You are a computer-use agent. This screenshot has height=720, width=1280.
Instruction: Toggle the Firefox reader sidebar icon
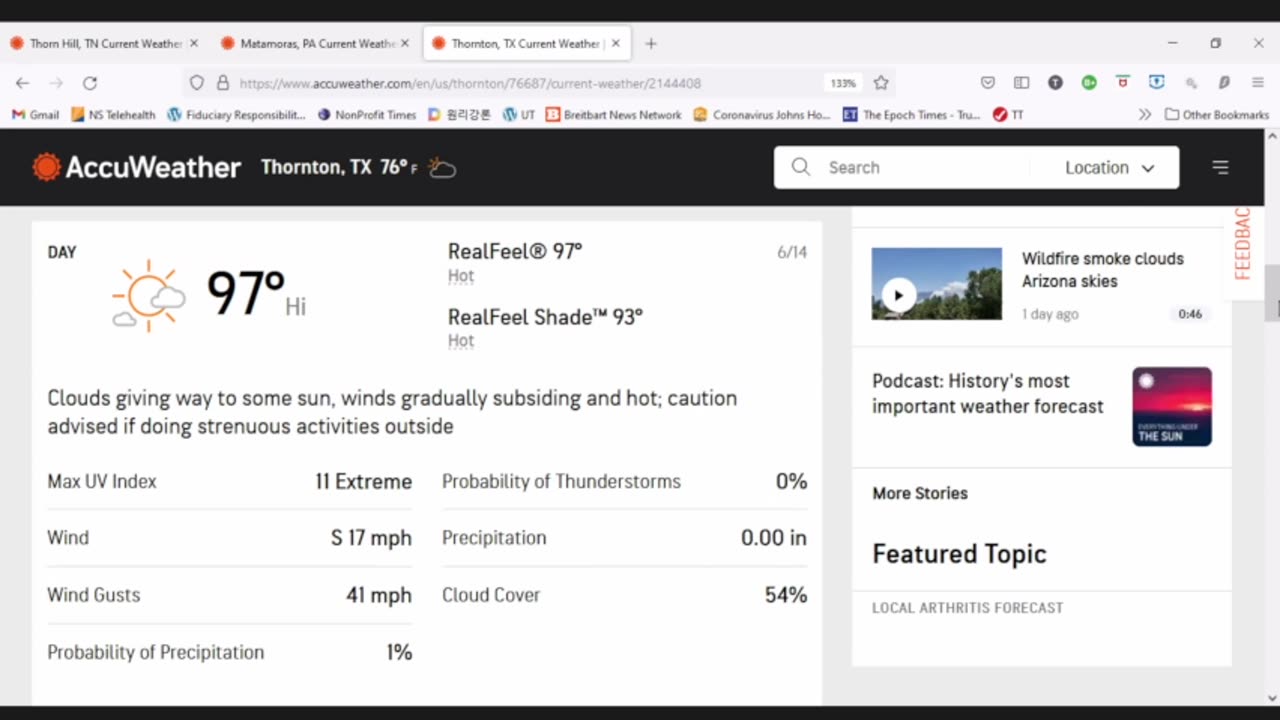pyautogui.click(x=1022, y=83)
